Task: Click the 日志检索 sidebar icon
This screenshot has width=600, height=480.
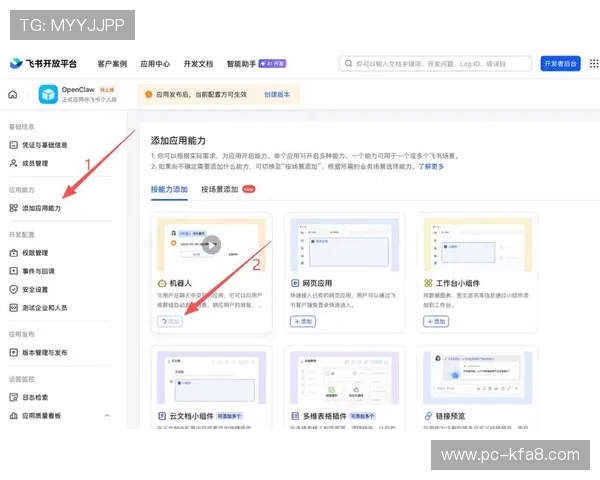Action: click(13, 397)
